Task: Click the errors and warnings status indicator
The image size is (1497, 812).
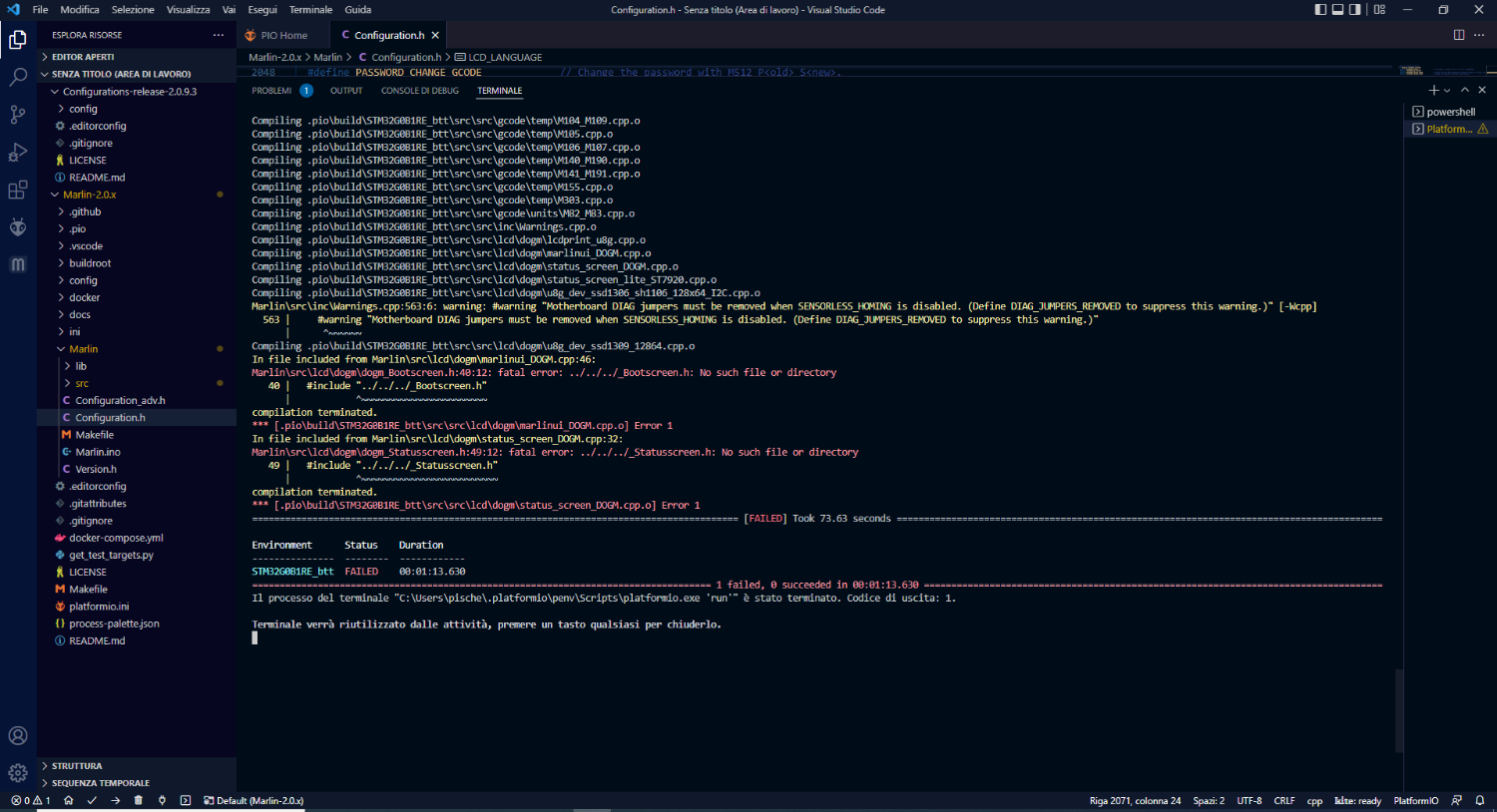Action: [x=31, y=801]
